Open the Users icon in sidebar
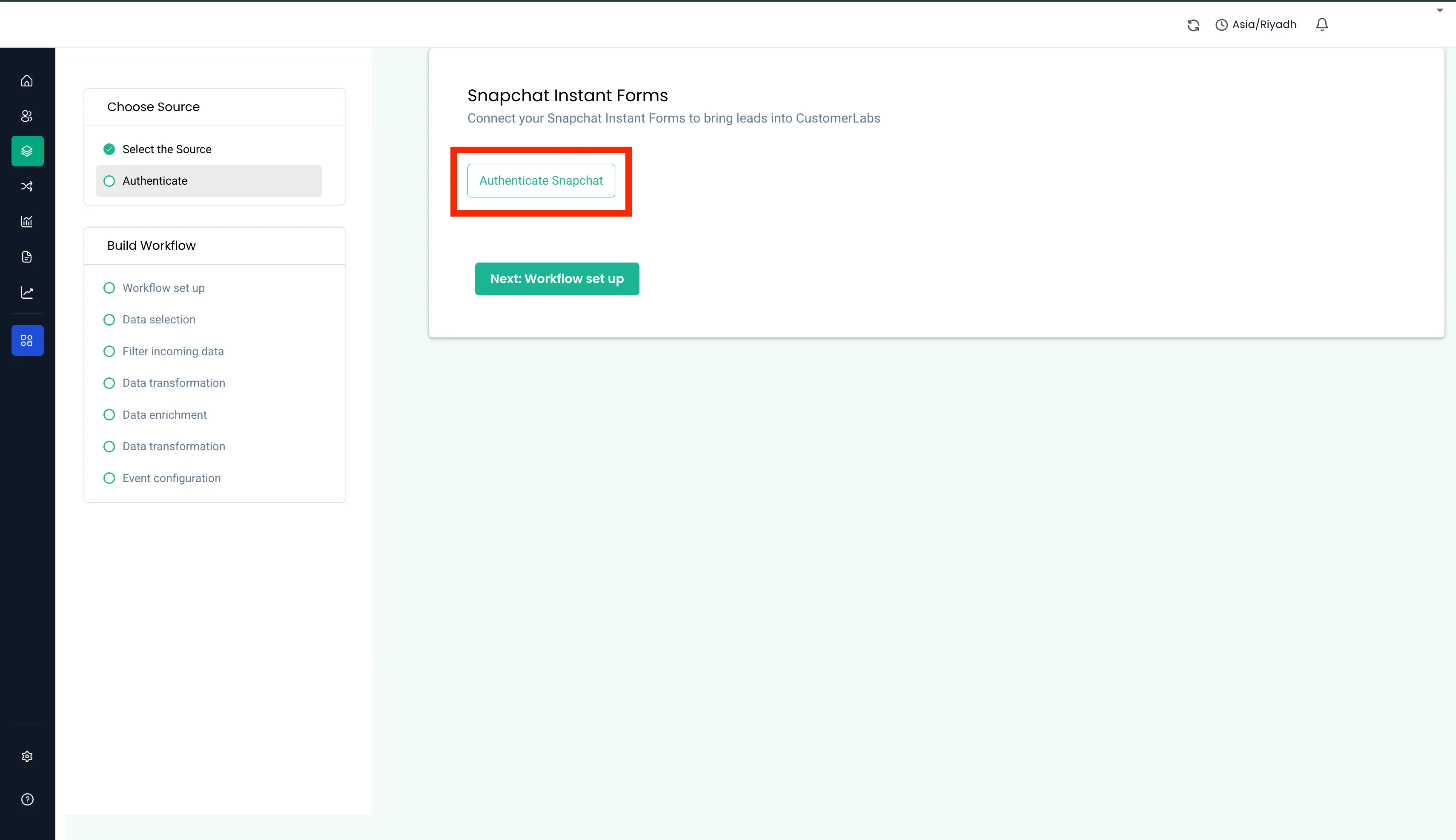 (27, 116)
